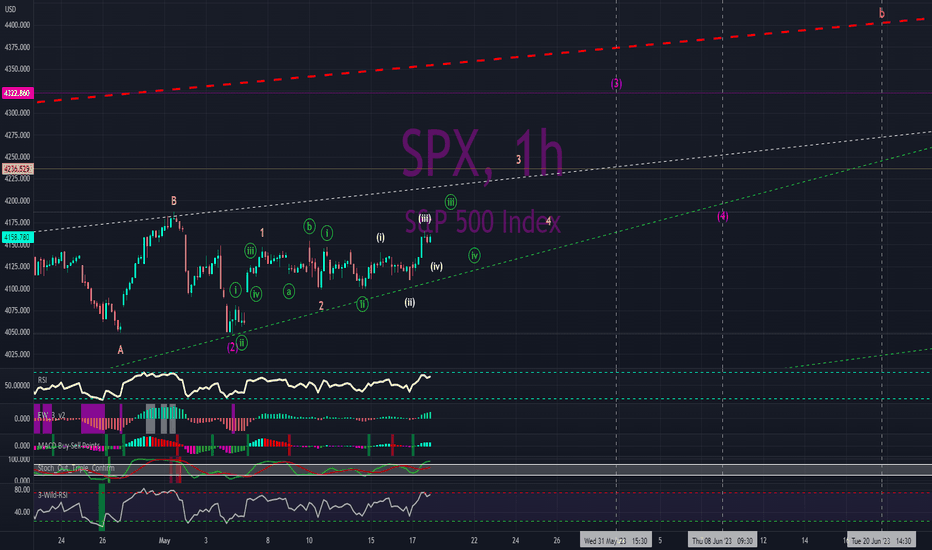Screen dimensions: 932x550
Task: Select the white (iii) wave label
Action: (x=424, y=218)
